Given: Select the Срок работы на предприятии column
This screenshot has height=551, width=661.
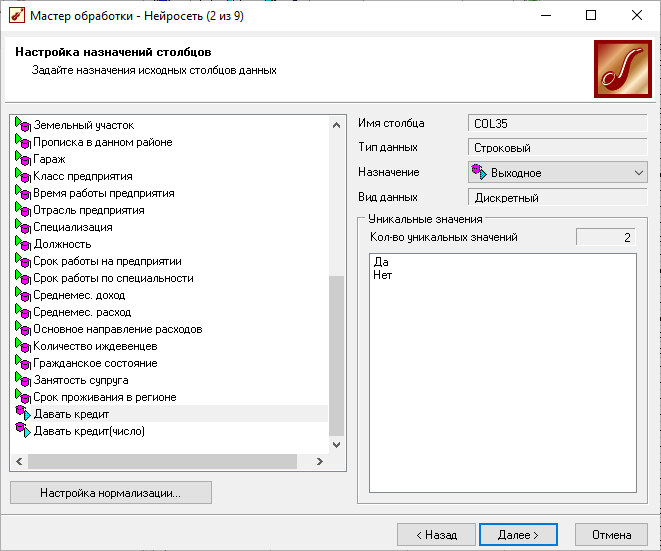Looking at the screenshot, I should [x=107, y=261].
